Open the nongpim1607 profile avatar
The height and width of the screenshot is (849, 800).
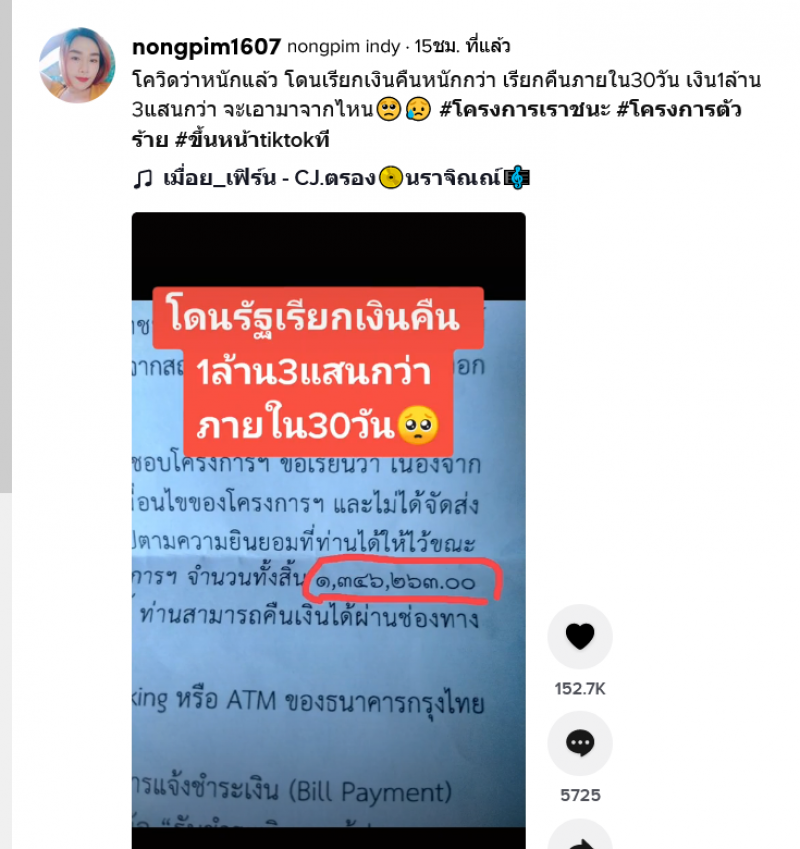(77, 66)
